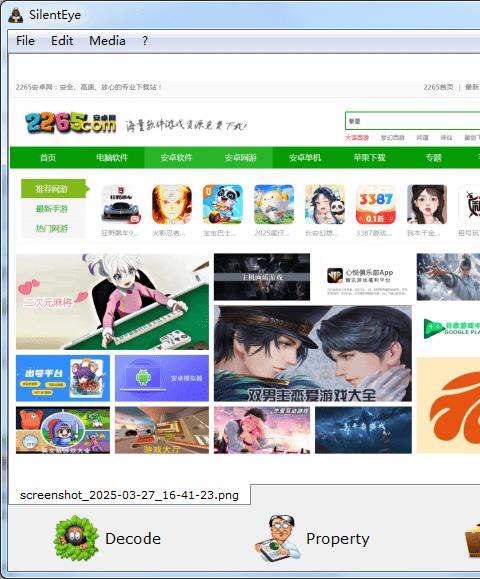Screen dimensions: 480x579
Task: Click the orange swirl logo banner
Action: click(x=448, y=405)
